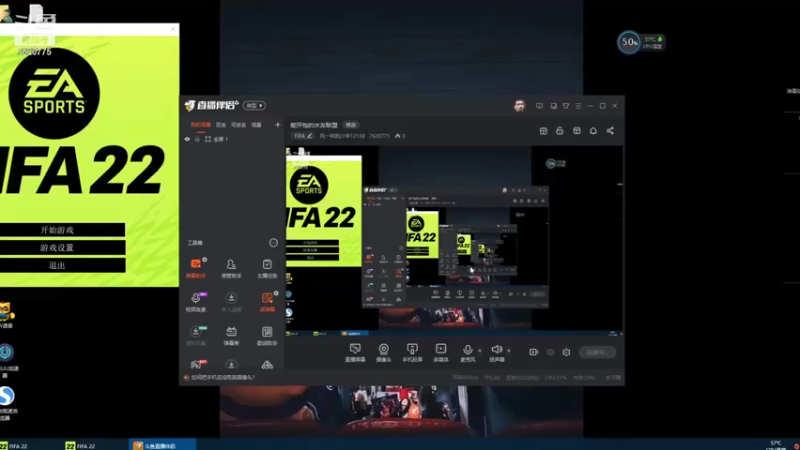This screenshot has height=450, width=800.
Task: Select the 全屏 1 source row
Action: click(232, 139)
